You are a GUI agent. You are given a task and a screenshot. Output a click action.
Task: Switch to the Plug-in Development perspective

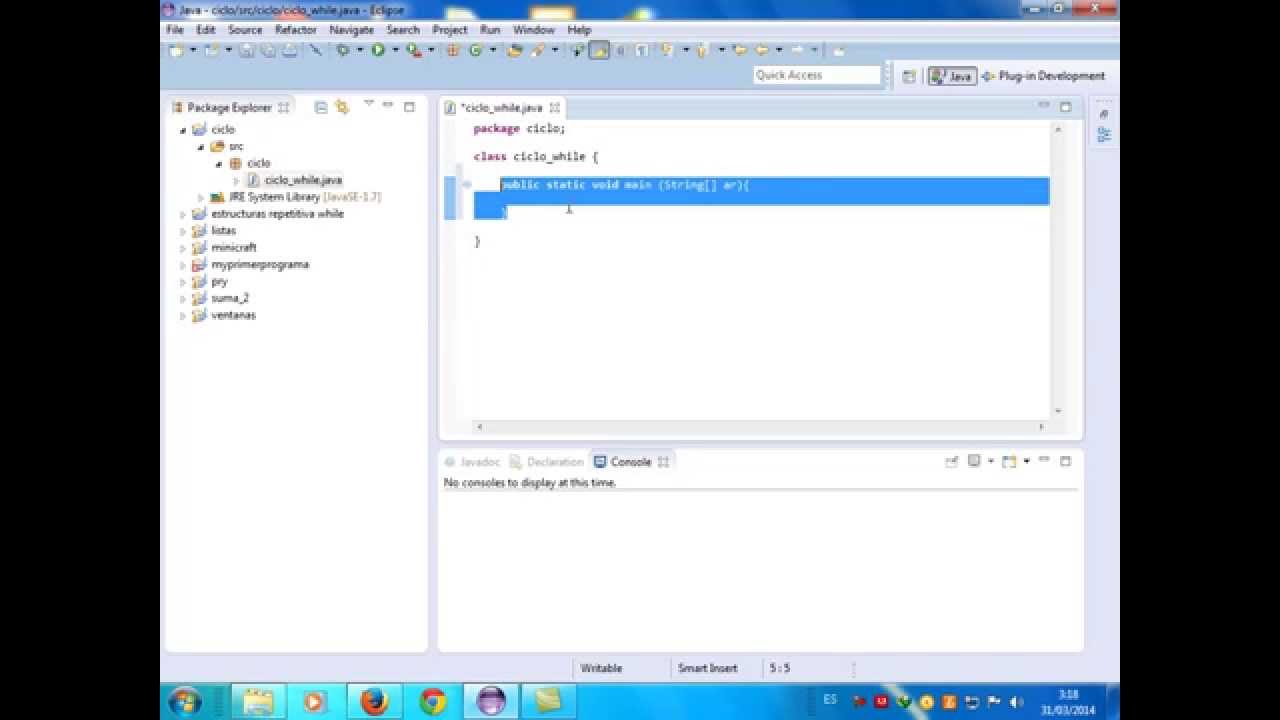tap(1043, 76)
